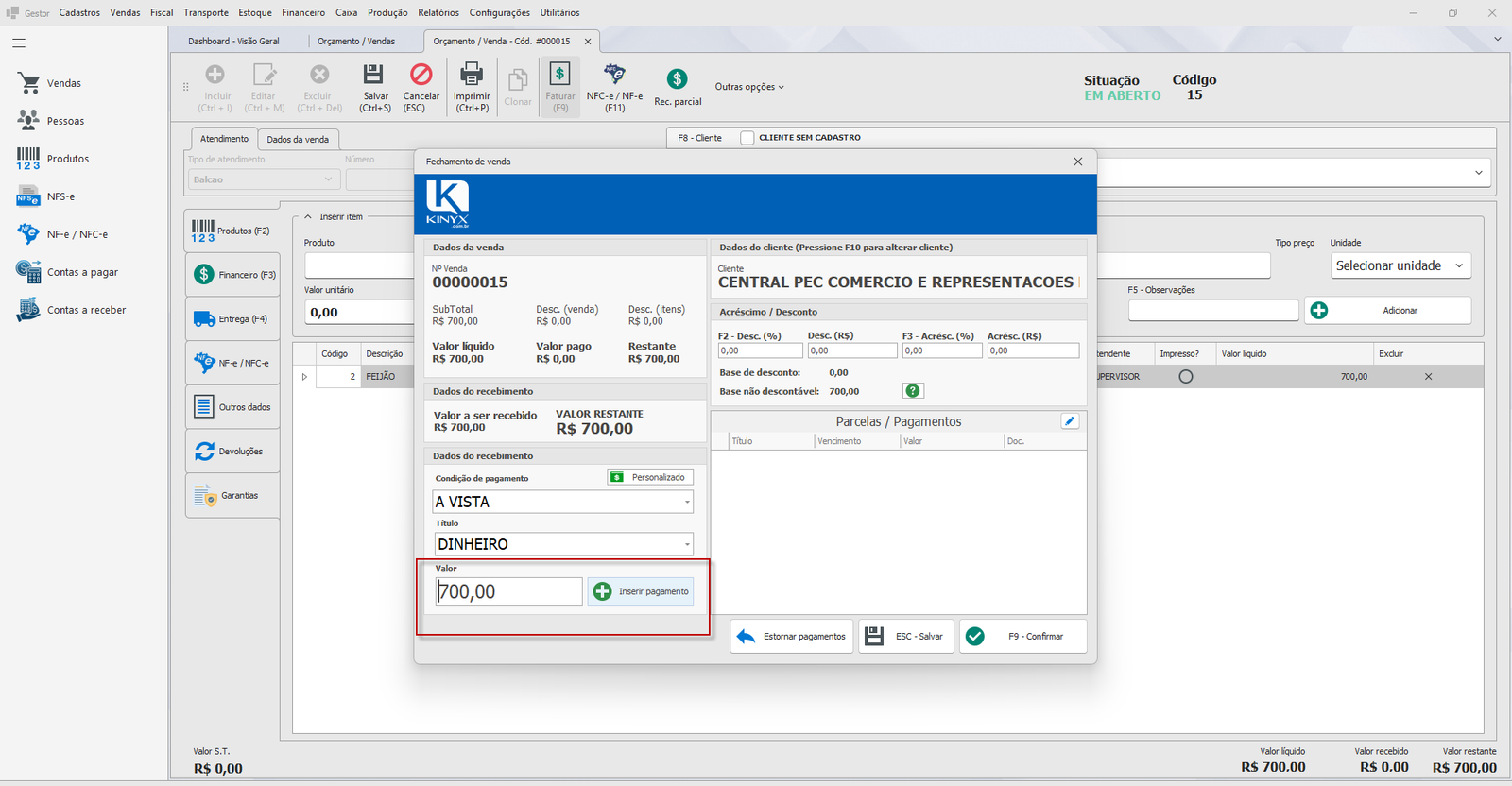Screen dimensions: 1512x786
Task: Click the Inserir pagamento button
Action: 641,591
